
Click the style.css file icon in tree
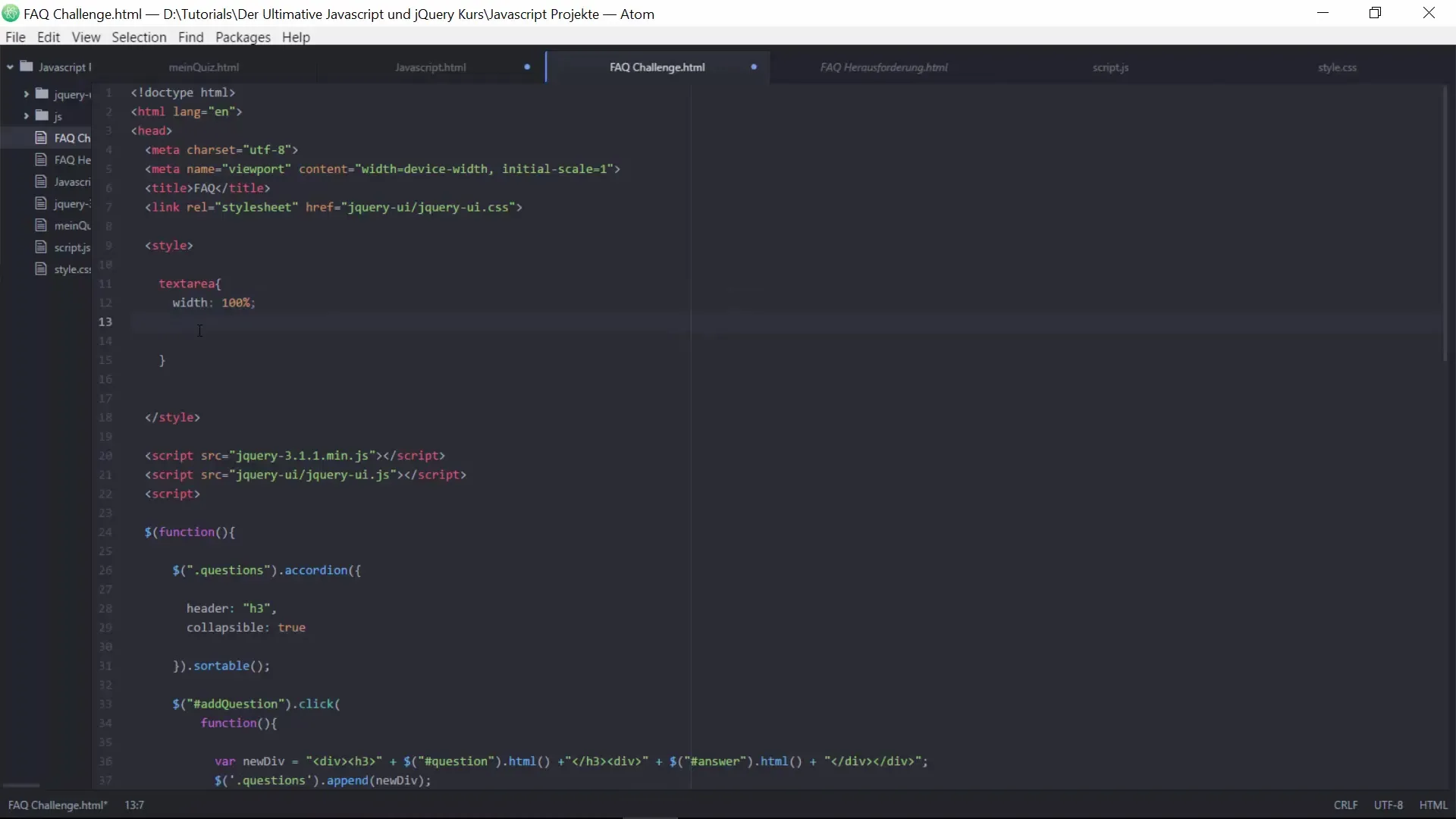(41, 269)
